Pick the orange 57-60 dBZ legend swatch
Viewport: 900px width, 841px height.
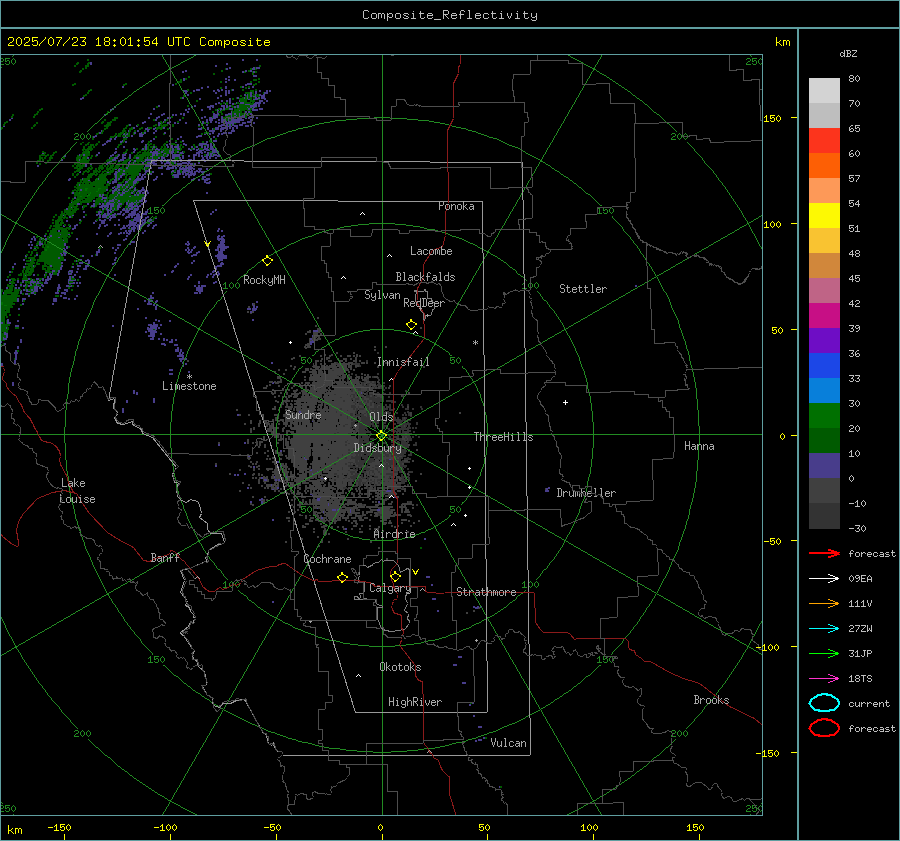click(x=824, y=166)
